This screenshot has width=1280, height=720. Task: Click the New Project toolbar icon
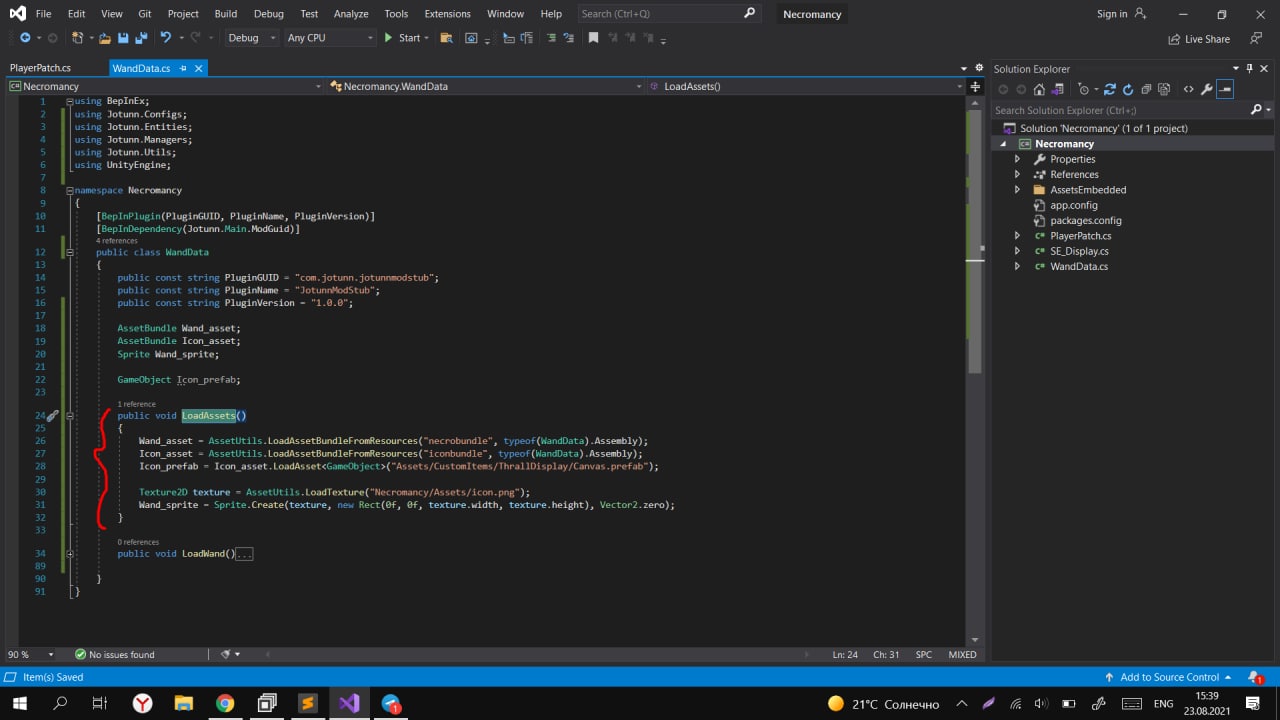click(78, 38)
